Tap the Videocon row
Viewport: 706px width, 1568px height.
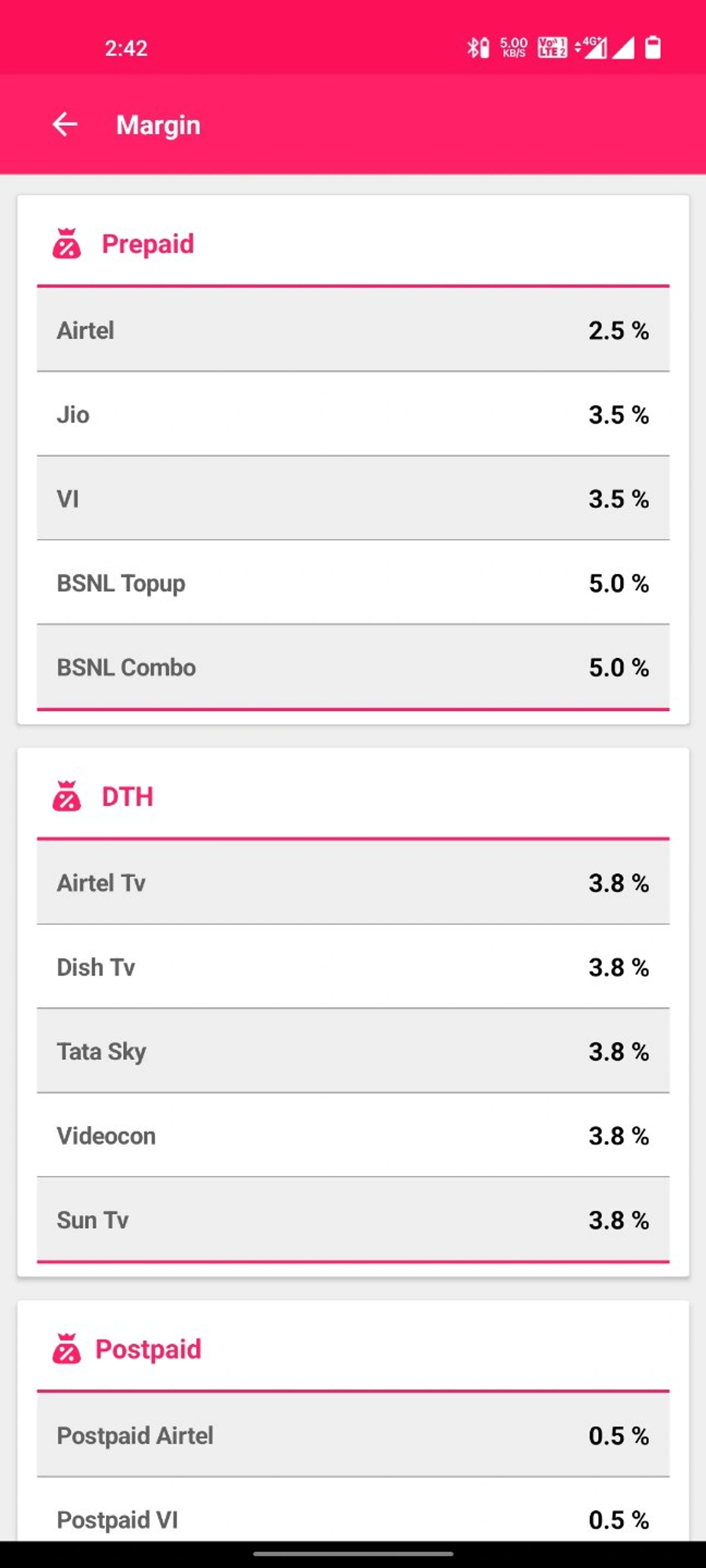[352, 1136]
